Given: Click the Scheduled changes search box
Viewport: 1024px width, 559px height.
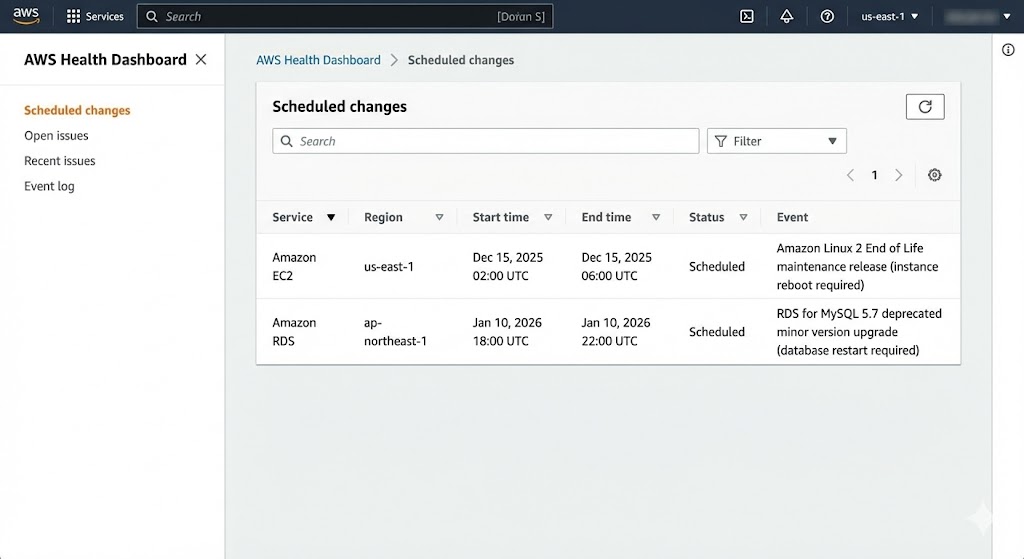Looking at the screenshot, I should click(x=485, y=141).
